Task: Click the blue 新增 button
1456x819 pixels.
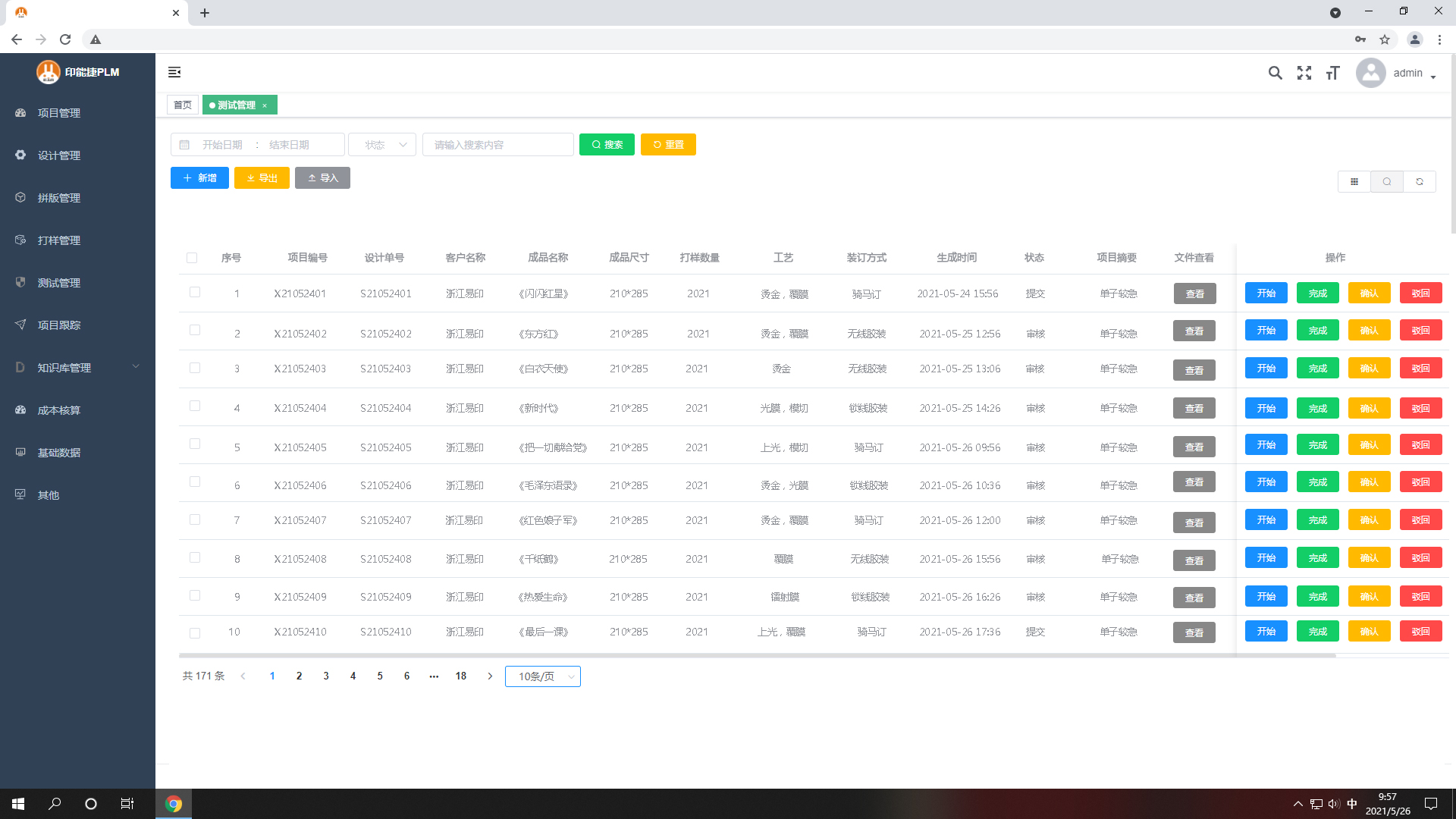Action: 199,178
